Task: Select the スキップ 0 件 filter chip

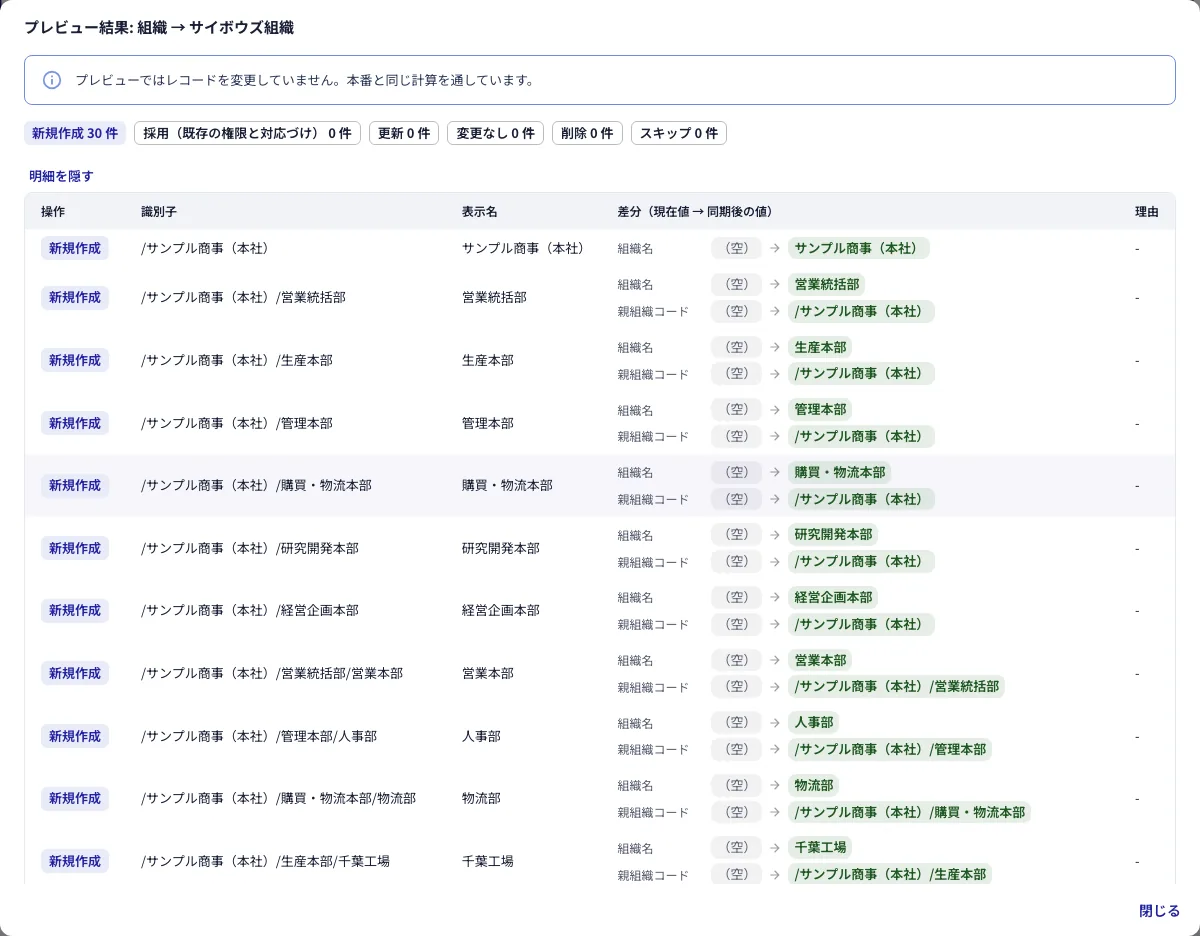Action: [x=679, y=133]
